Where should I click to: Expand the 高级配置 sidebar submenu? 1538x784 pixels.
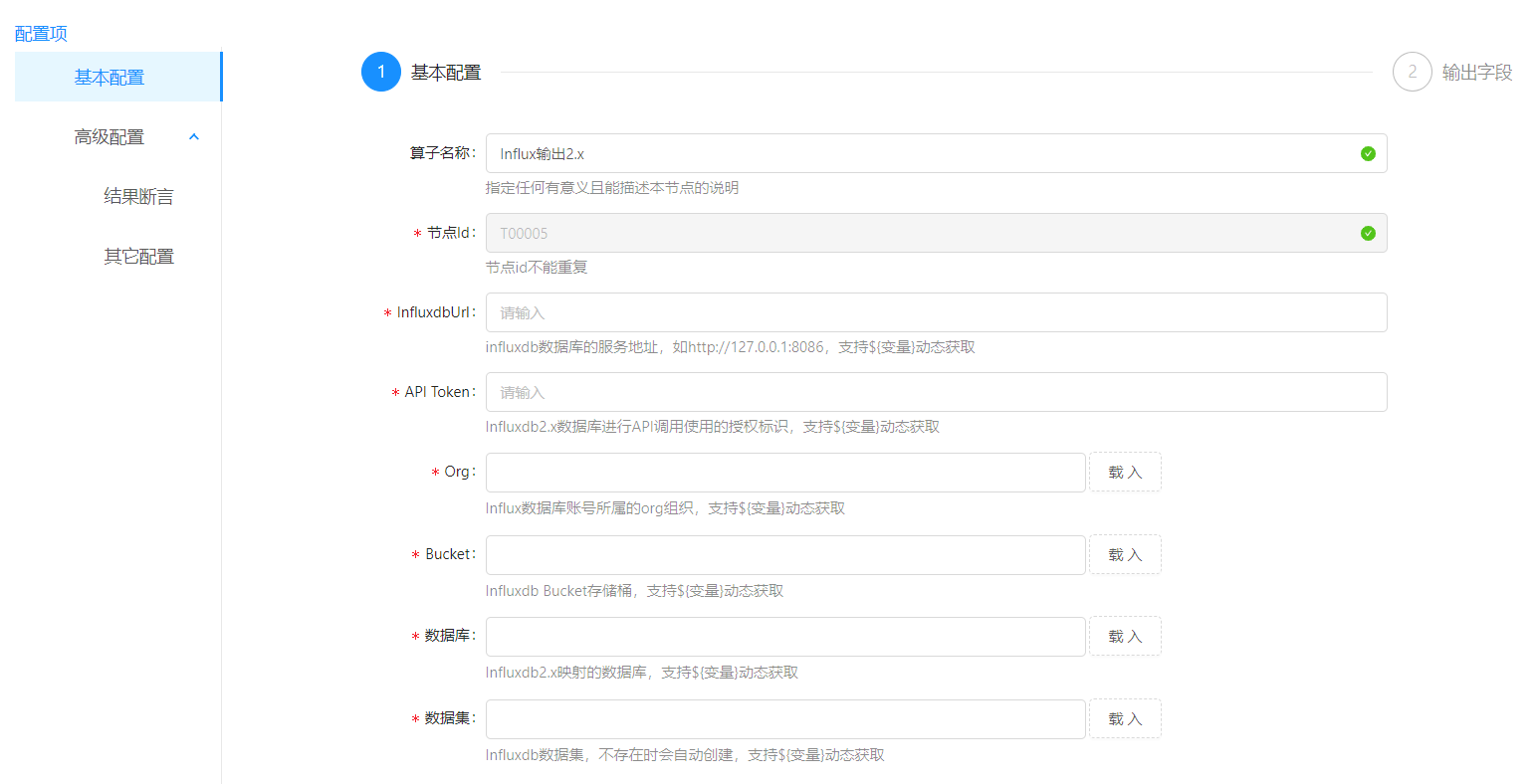click(110, 137)
